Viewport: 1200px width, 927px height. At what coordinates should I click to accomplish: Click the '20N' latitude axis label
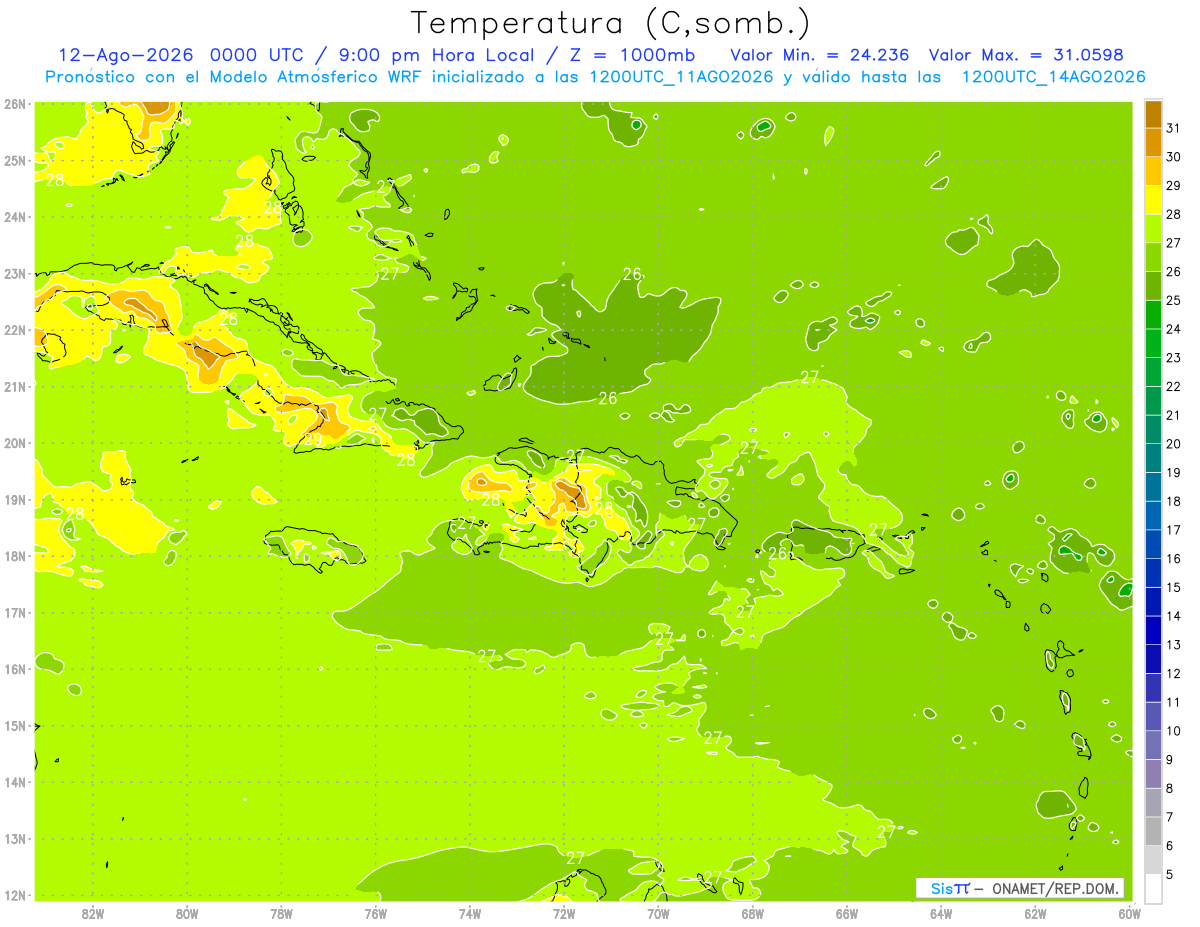tap(15, 443)
